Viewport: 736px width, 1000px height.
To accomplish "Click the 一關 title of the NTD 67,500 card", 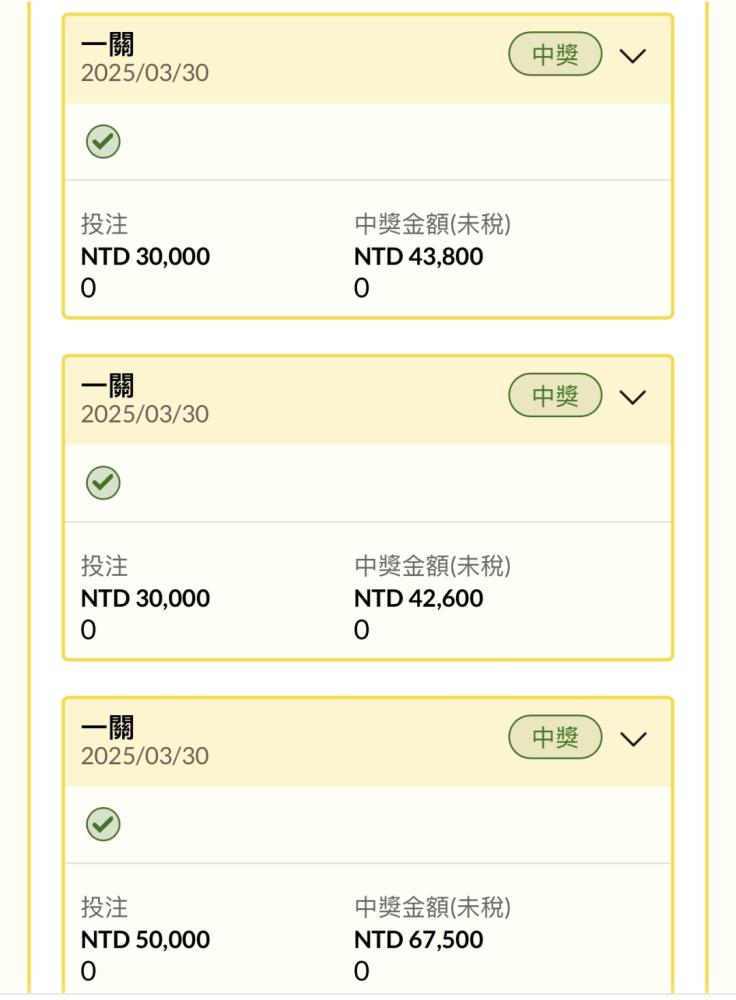I will [108, 727].
